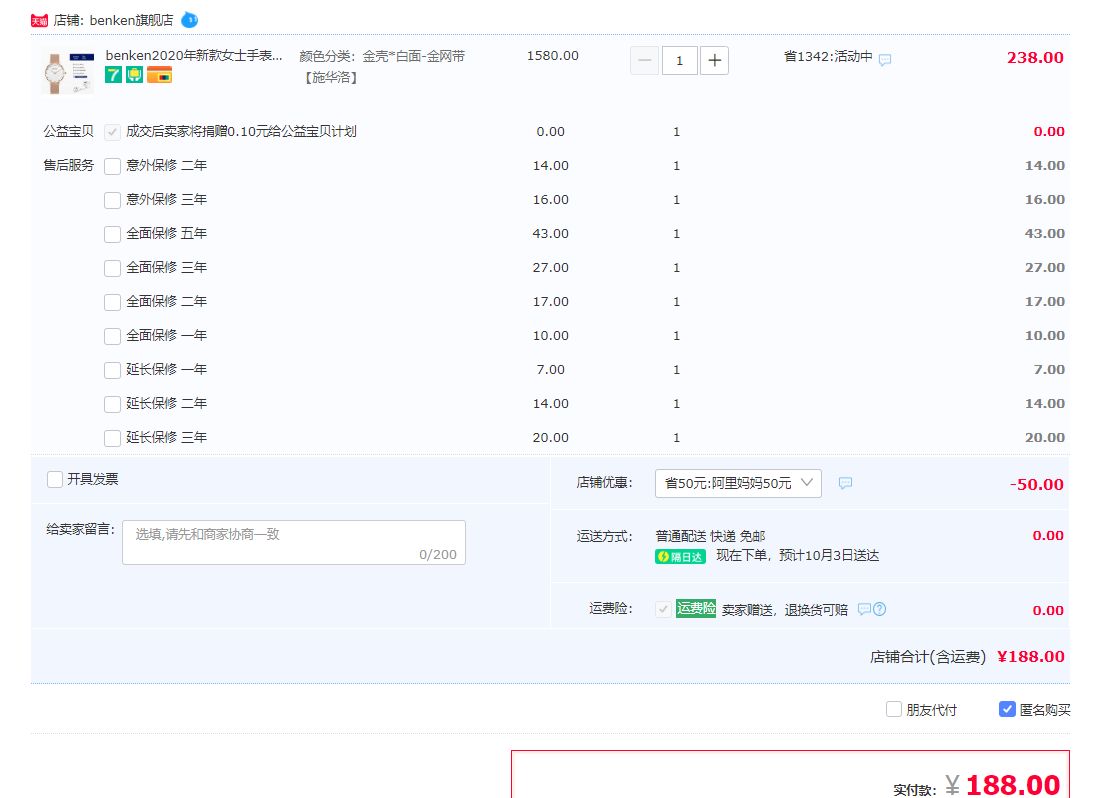Click the orange credit card icon
The height and width of the screenshot is (798, 1100).
point(160,74)
